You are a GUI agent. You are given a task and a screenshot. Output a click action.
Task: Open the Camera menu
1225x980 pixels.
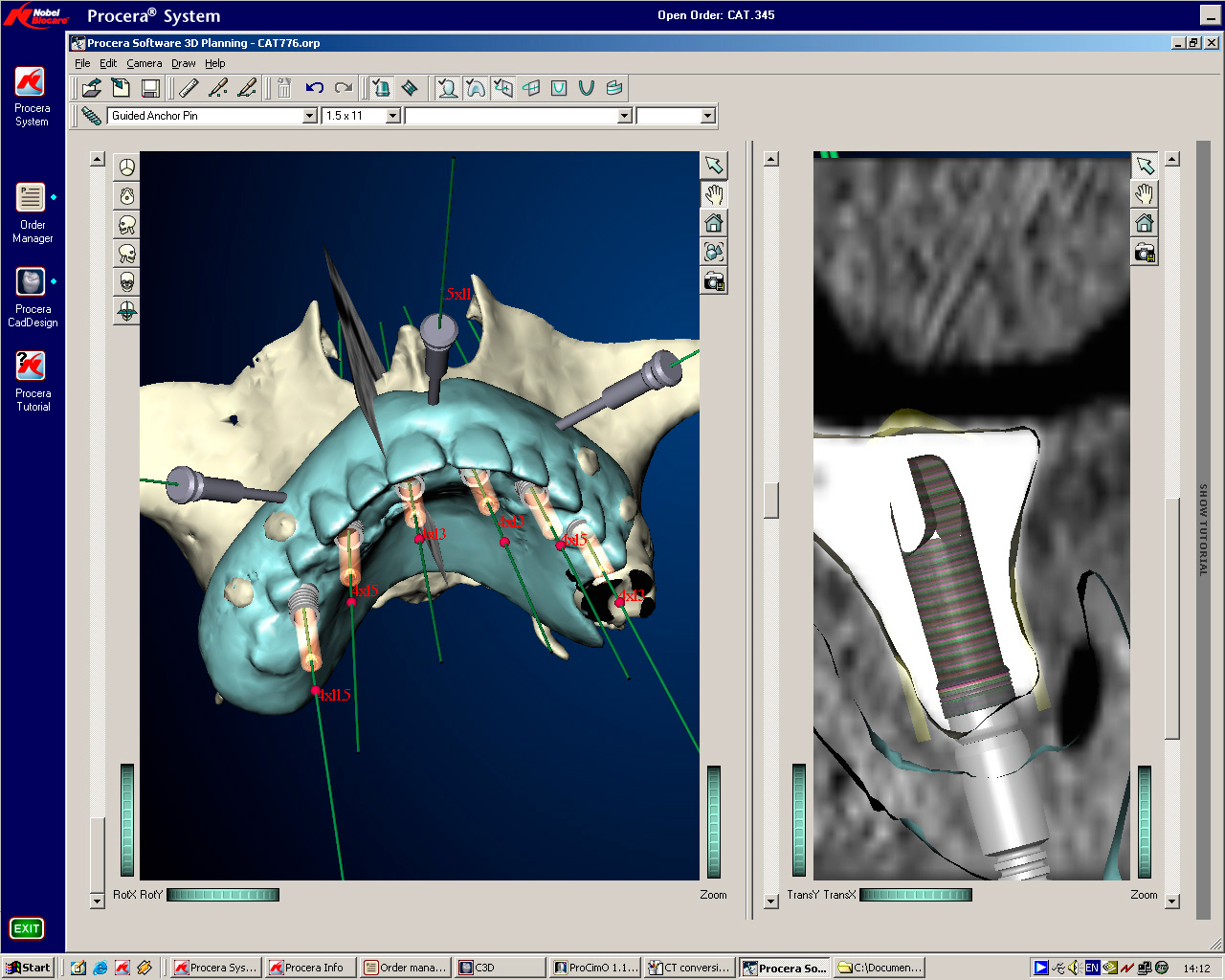tap(144, 63)
